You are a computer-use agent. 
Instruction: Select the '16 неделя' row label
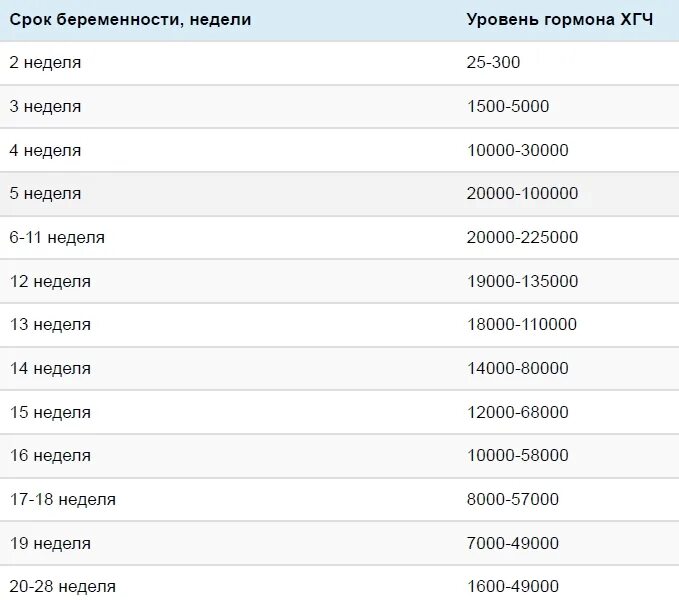coord(50,456)
